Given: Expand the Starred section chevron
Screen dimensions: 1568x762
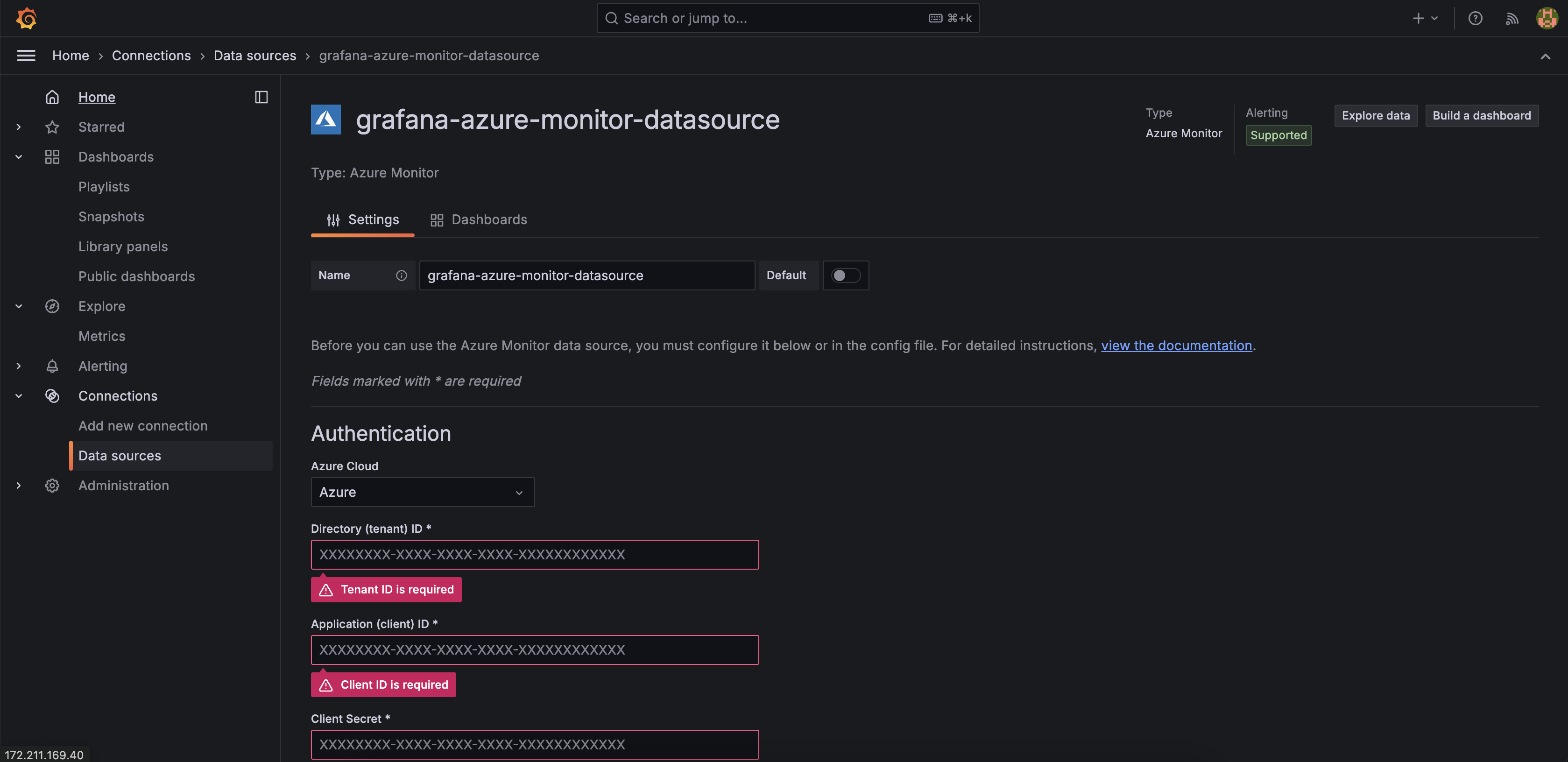Looking at the screenshot, I should point(19,127).
